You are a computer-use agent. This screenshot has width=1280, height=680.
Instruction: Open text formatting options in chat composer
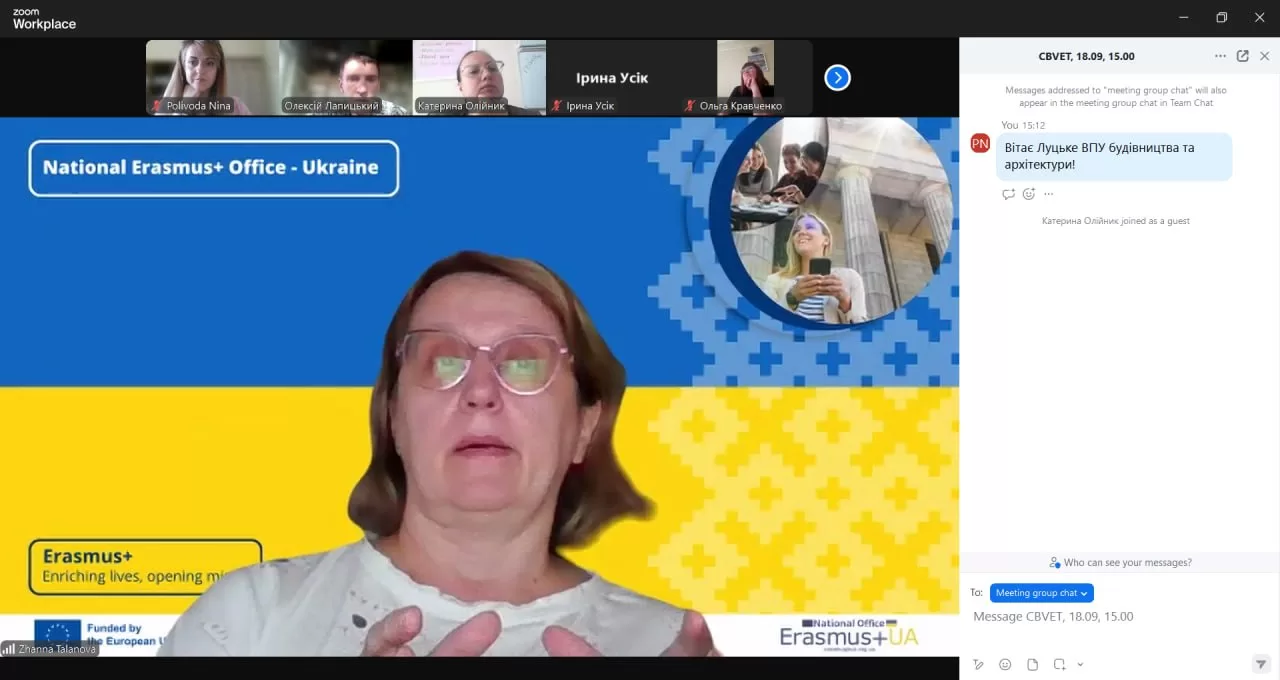point(978,664)
